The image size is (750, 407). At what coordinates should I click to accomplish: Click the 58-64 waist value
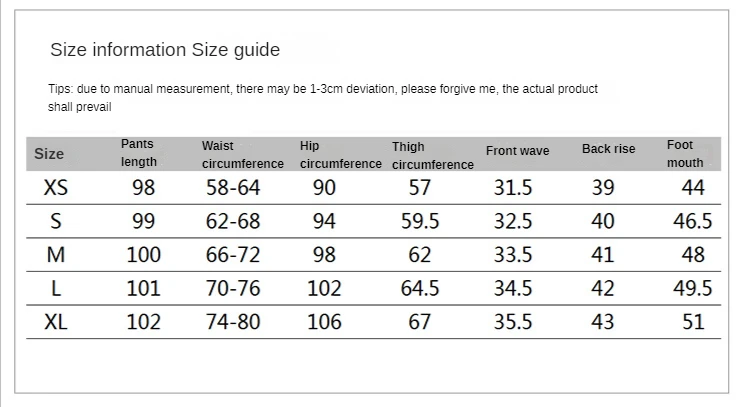233,187
